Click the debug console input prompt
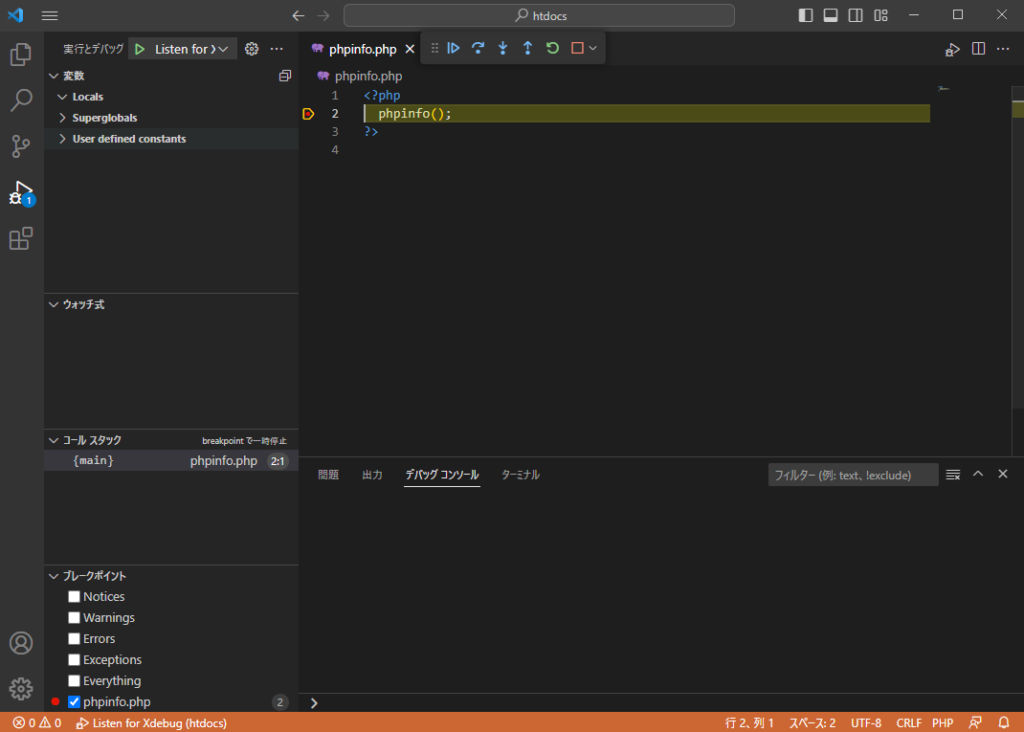The image size is (1024, 732). click(x=661, y=703)
